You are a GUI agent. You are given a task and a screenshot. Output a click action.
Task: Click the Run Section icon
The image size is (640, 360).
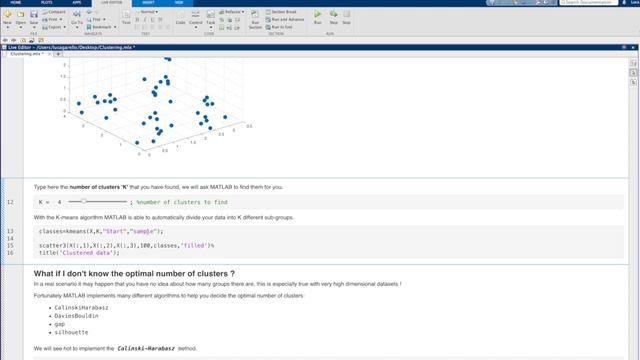coord(255,15)
